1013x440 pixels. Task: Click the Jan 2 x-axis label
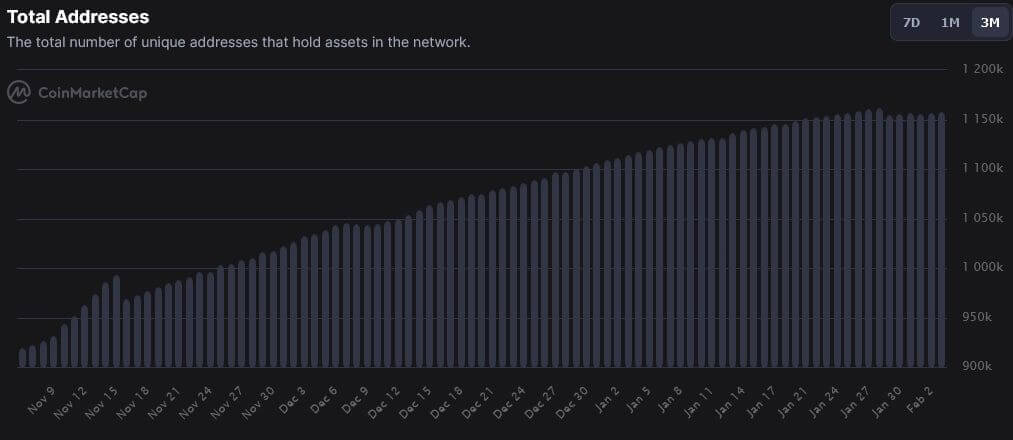608,399
